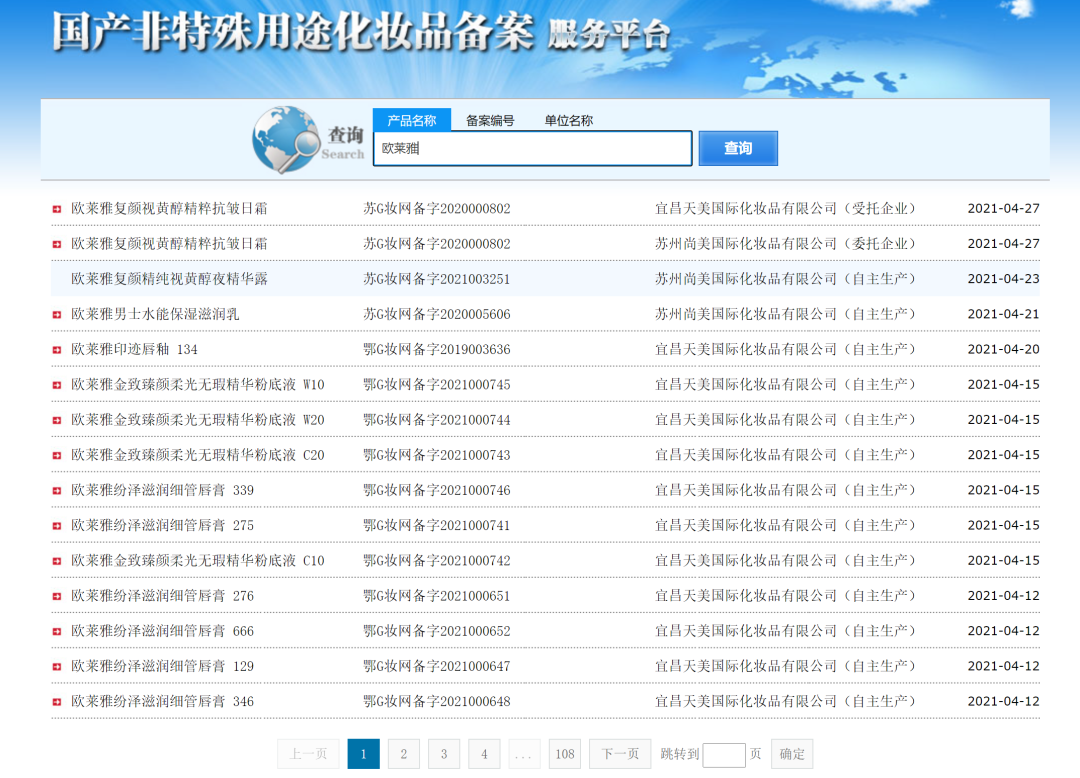The image size is (1080, 778).
Task: Open 欧莱雅纷泽滋润细管唇膏 346
Action: (x=163, y=702)
